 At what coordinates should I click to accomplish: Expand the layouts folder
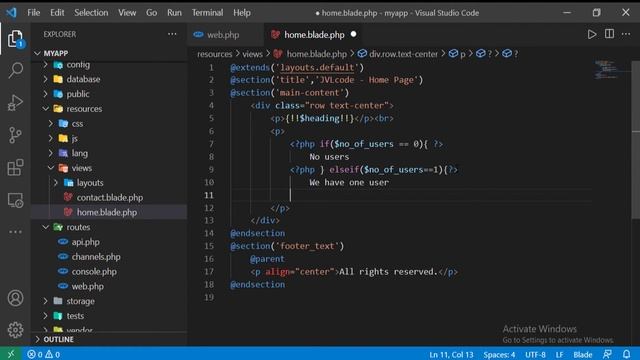90,182
